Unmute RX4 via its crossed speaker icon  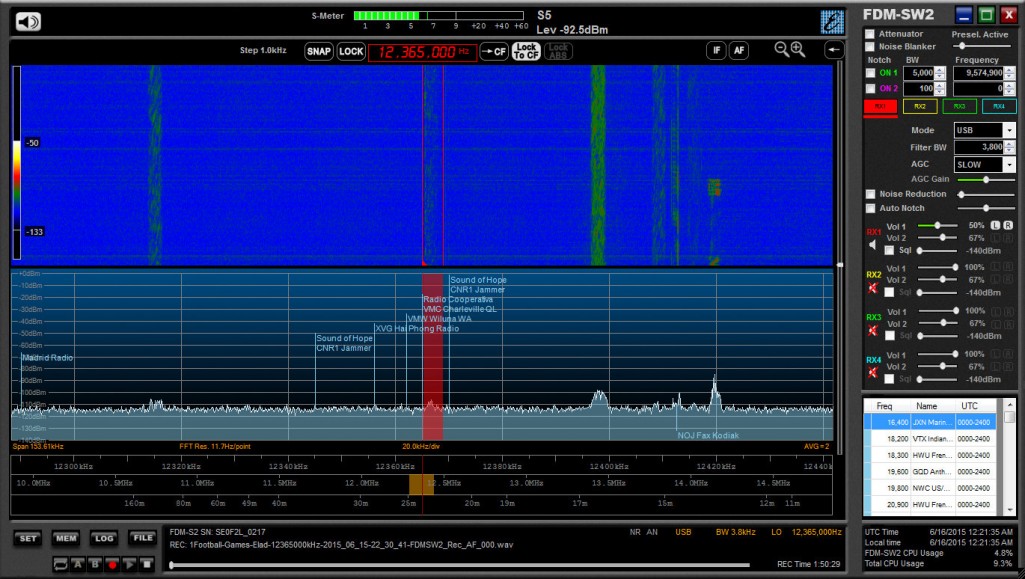pos(873,372)
